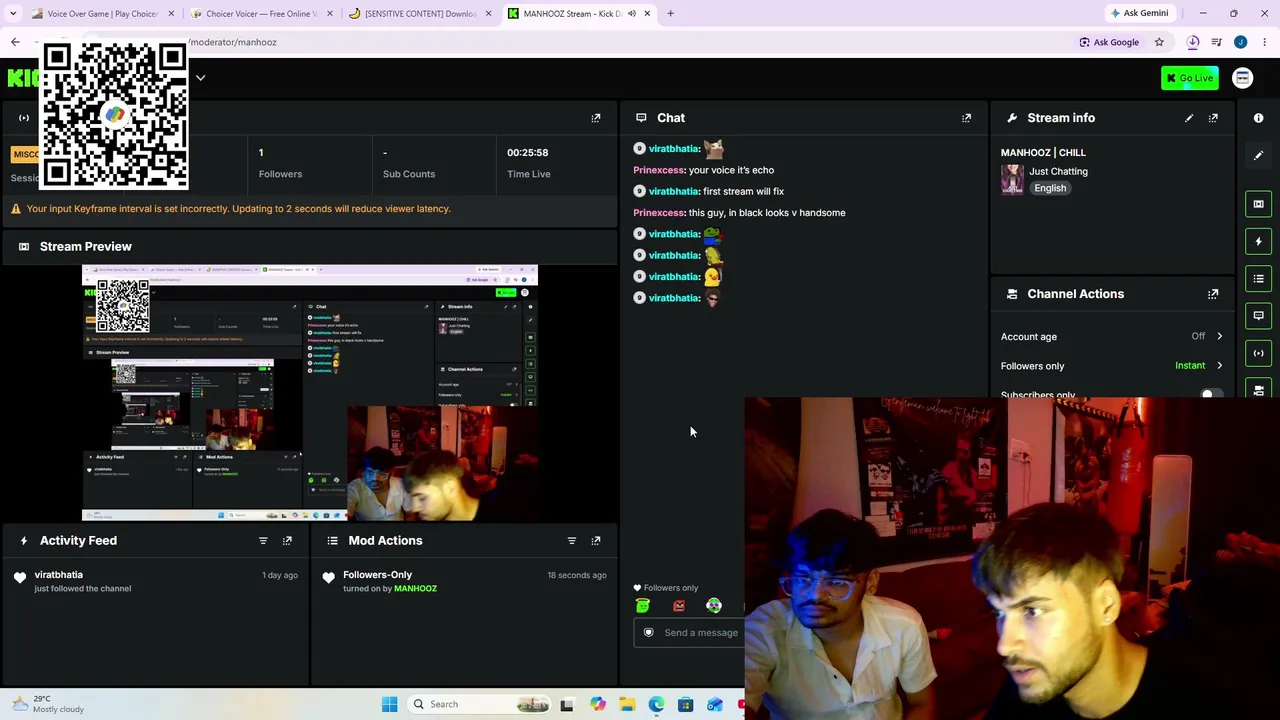The width and height of the screenshot is (1280, 720).
Task: Edit stream info with the pencil icon
Action: [x=1189, y=118]
